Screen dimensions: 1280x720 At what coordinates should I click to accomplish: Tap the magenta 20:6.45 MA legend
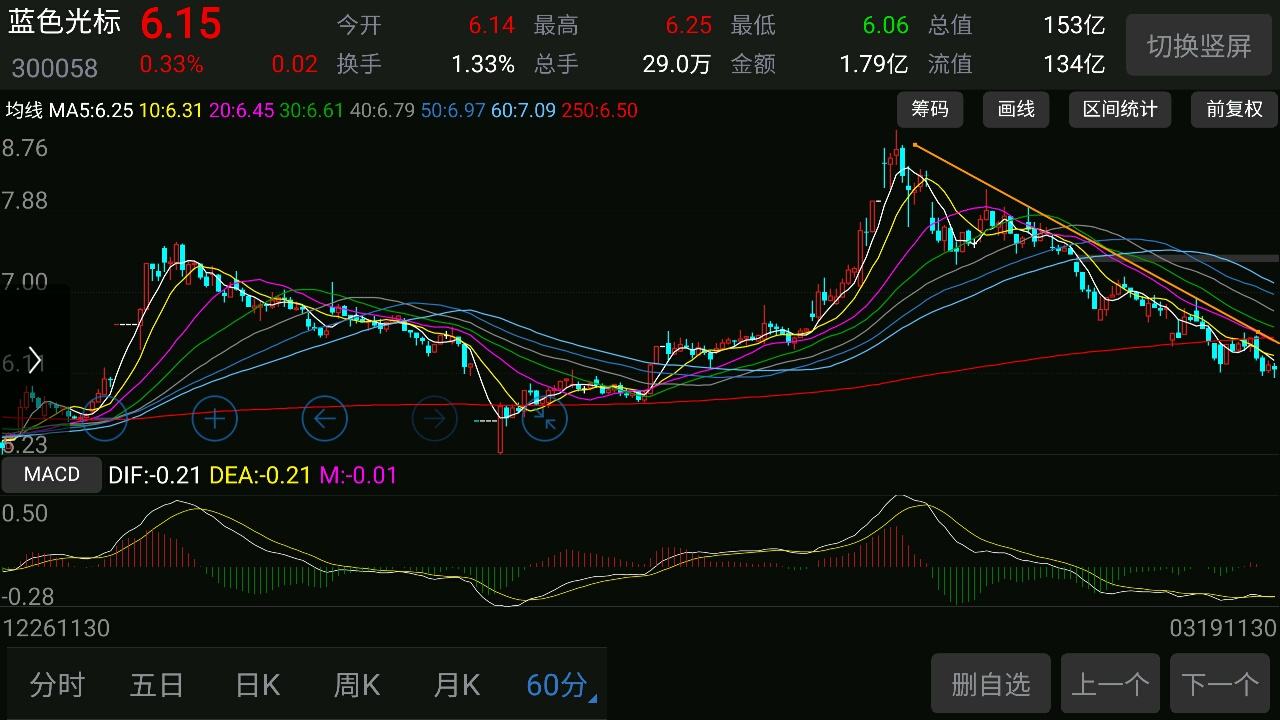click(x=242, y=110)
